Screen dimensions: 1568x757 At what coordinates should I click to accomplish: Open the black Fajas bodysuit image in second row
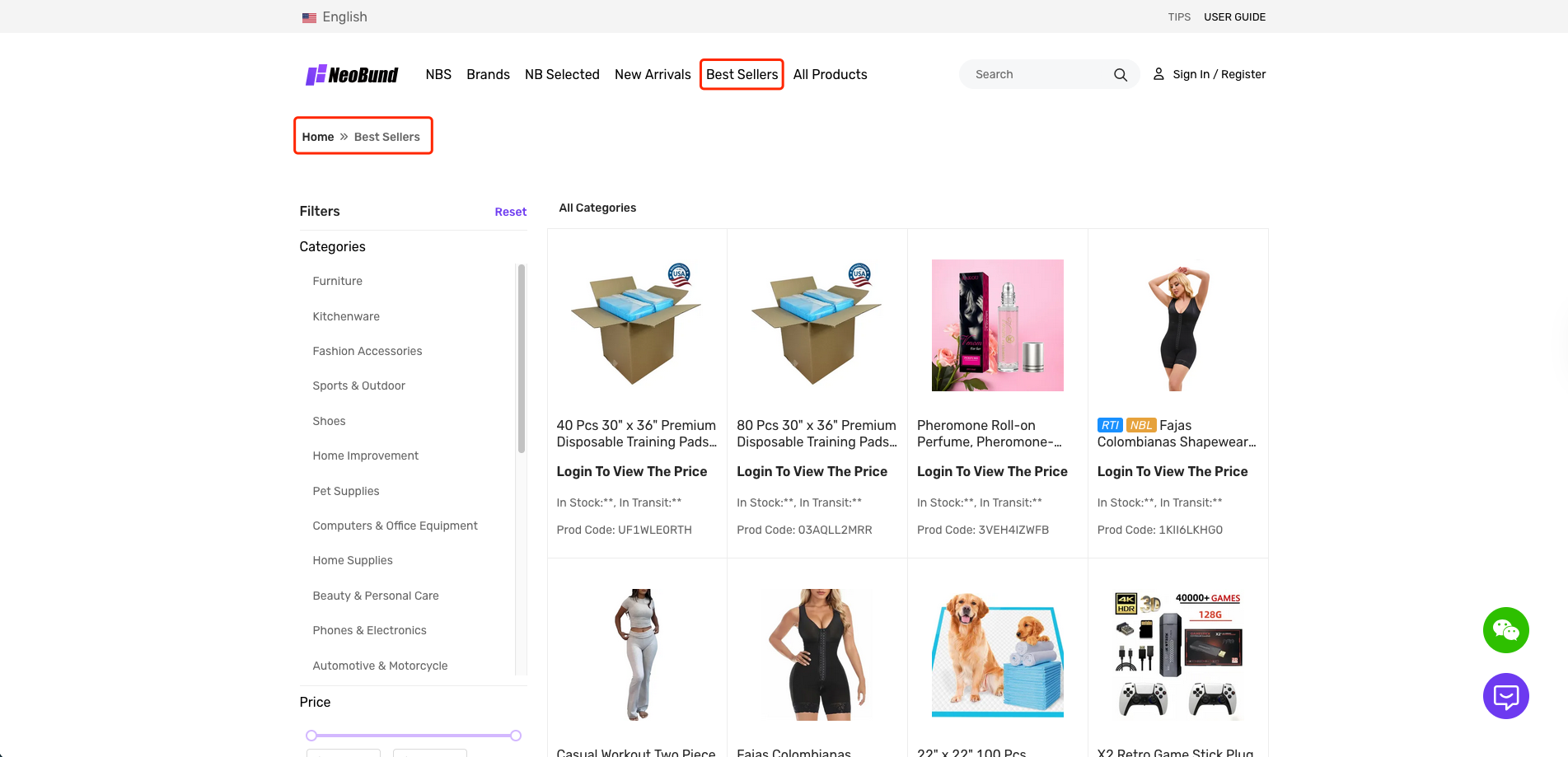(x=817, y=655)
